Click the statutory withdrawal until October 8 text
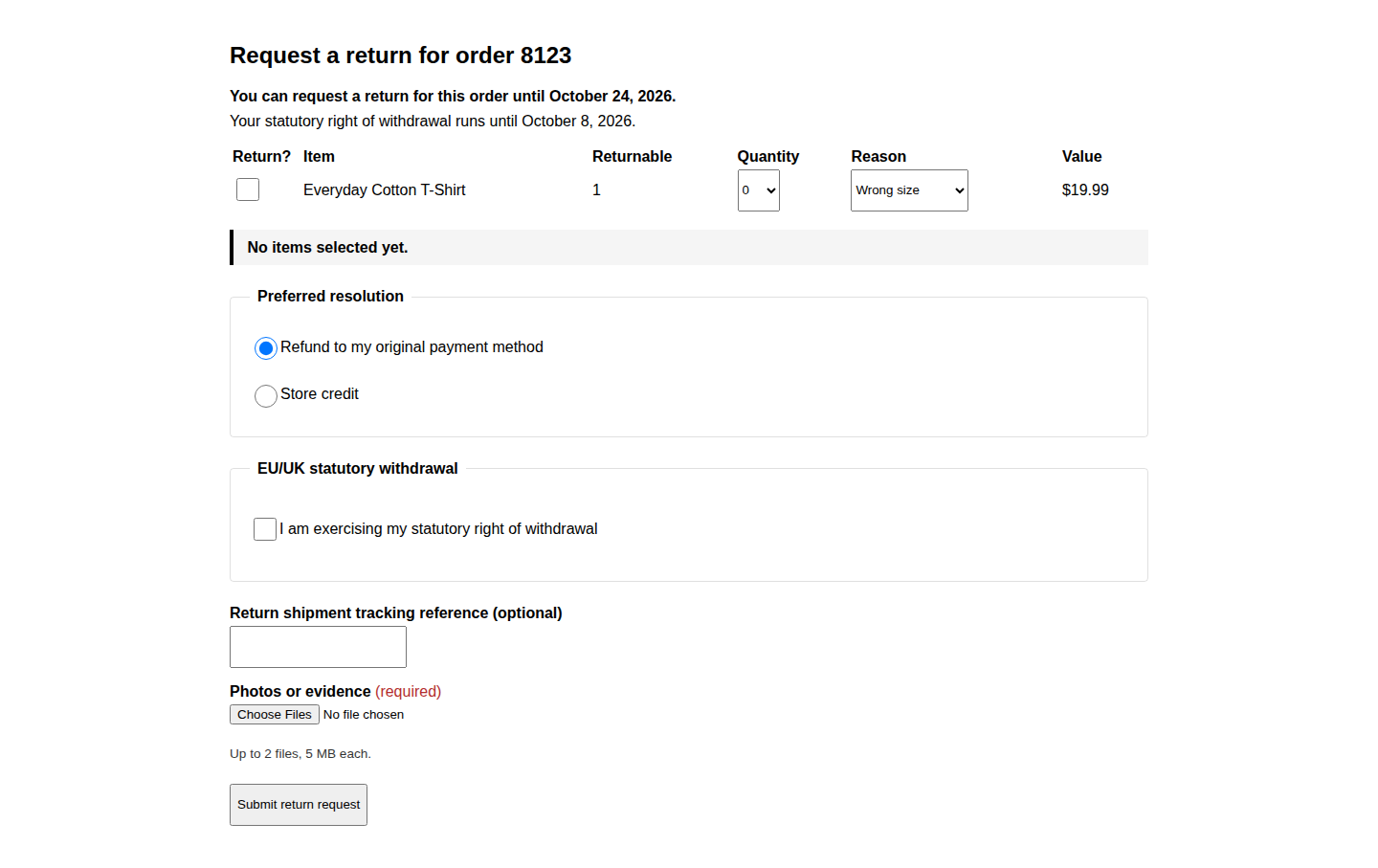 point(433,122)
